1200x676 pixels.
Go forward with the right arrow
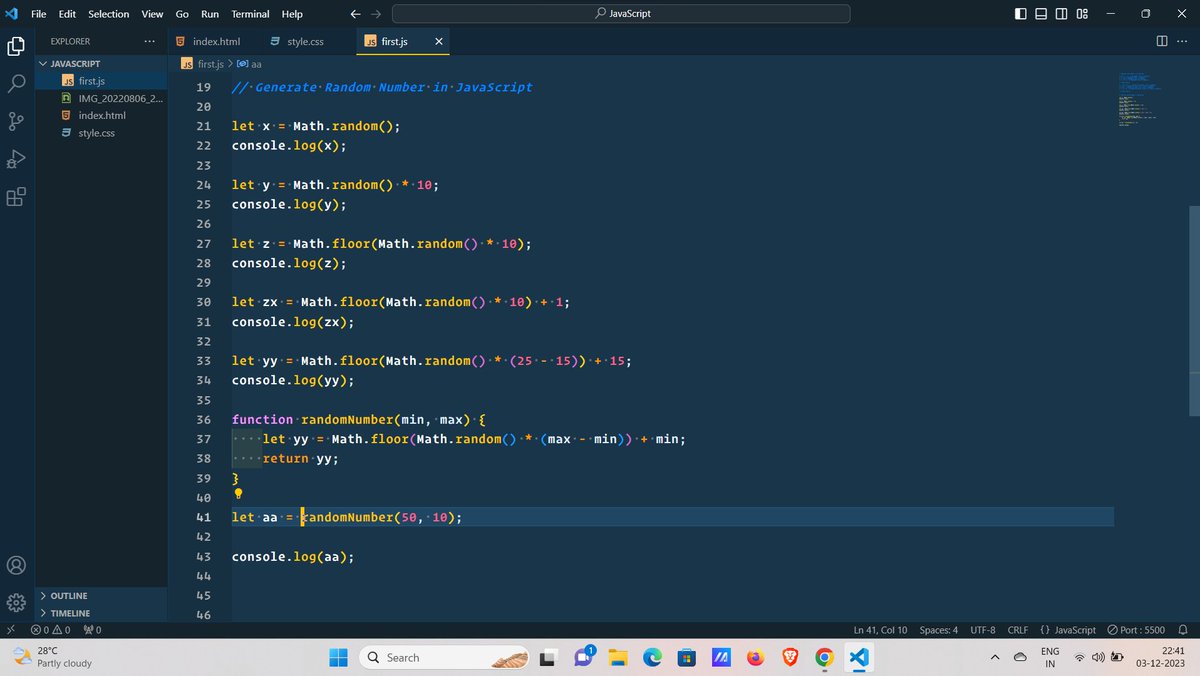coord(376,14)
